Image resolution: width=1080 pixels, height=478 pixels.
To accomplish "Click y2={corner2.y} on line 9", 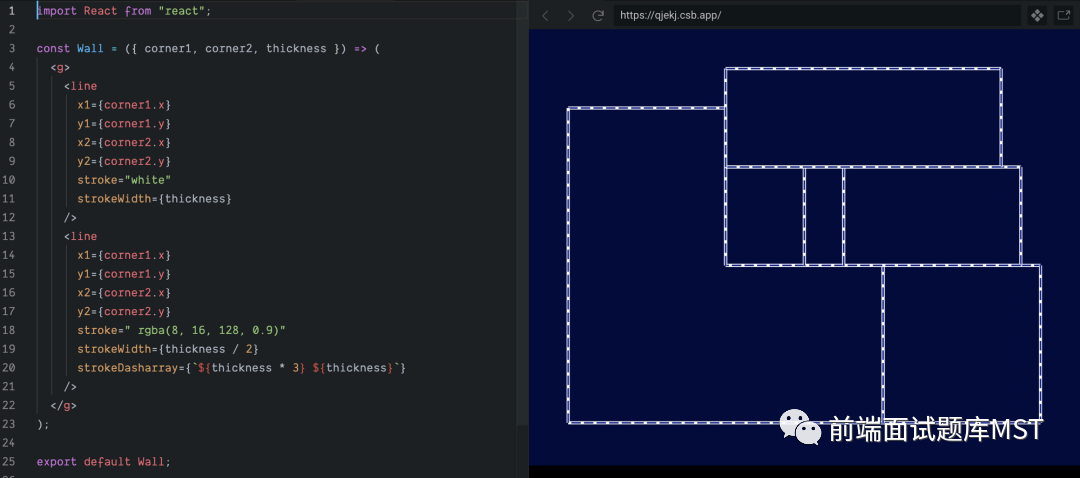I will [124, 161].
